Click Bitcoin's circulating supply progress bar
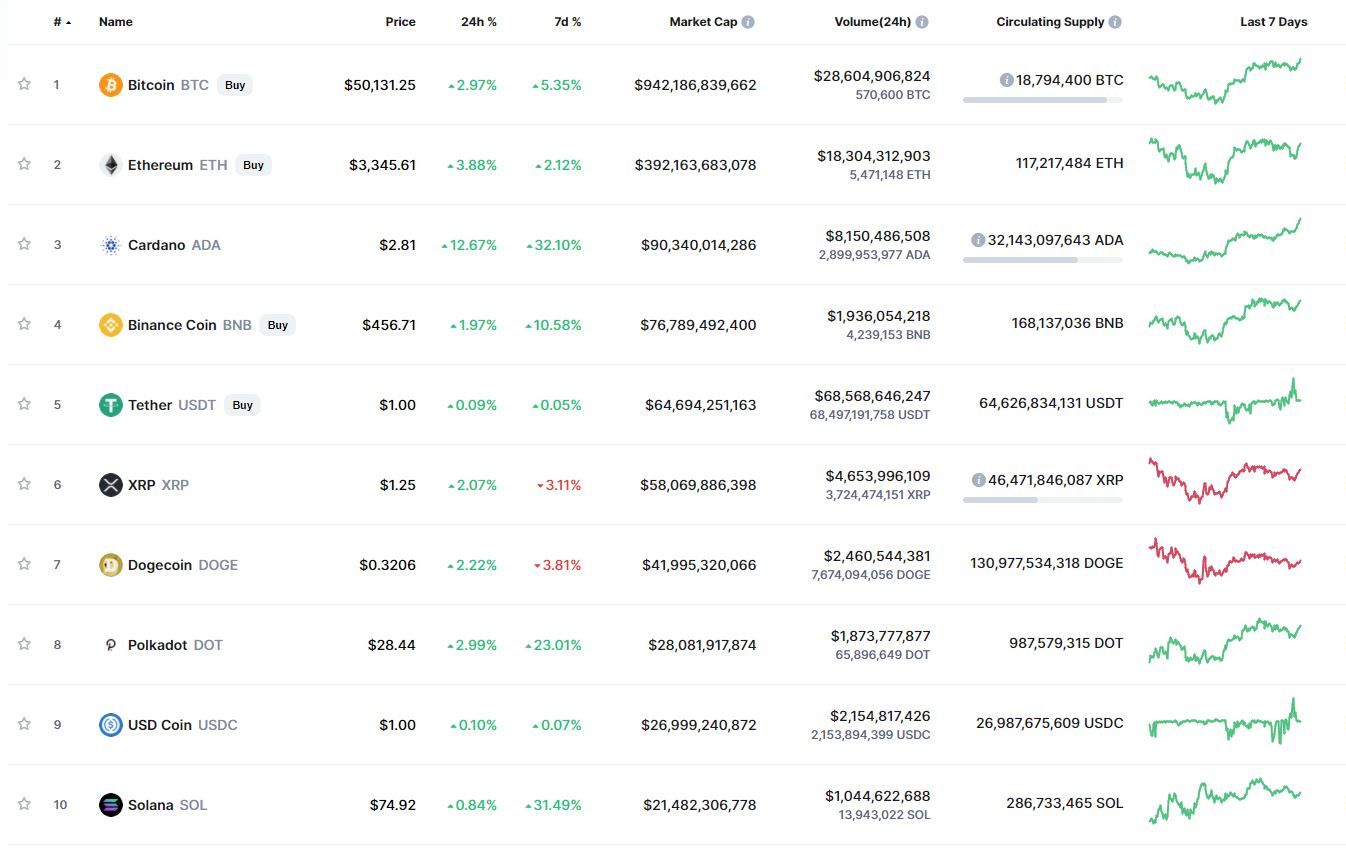Image resolution: width=1346 pixels, height=850 pixels. tap(1043, 100)
